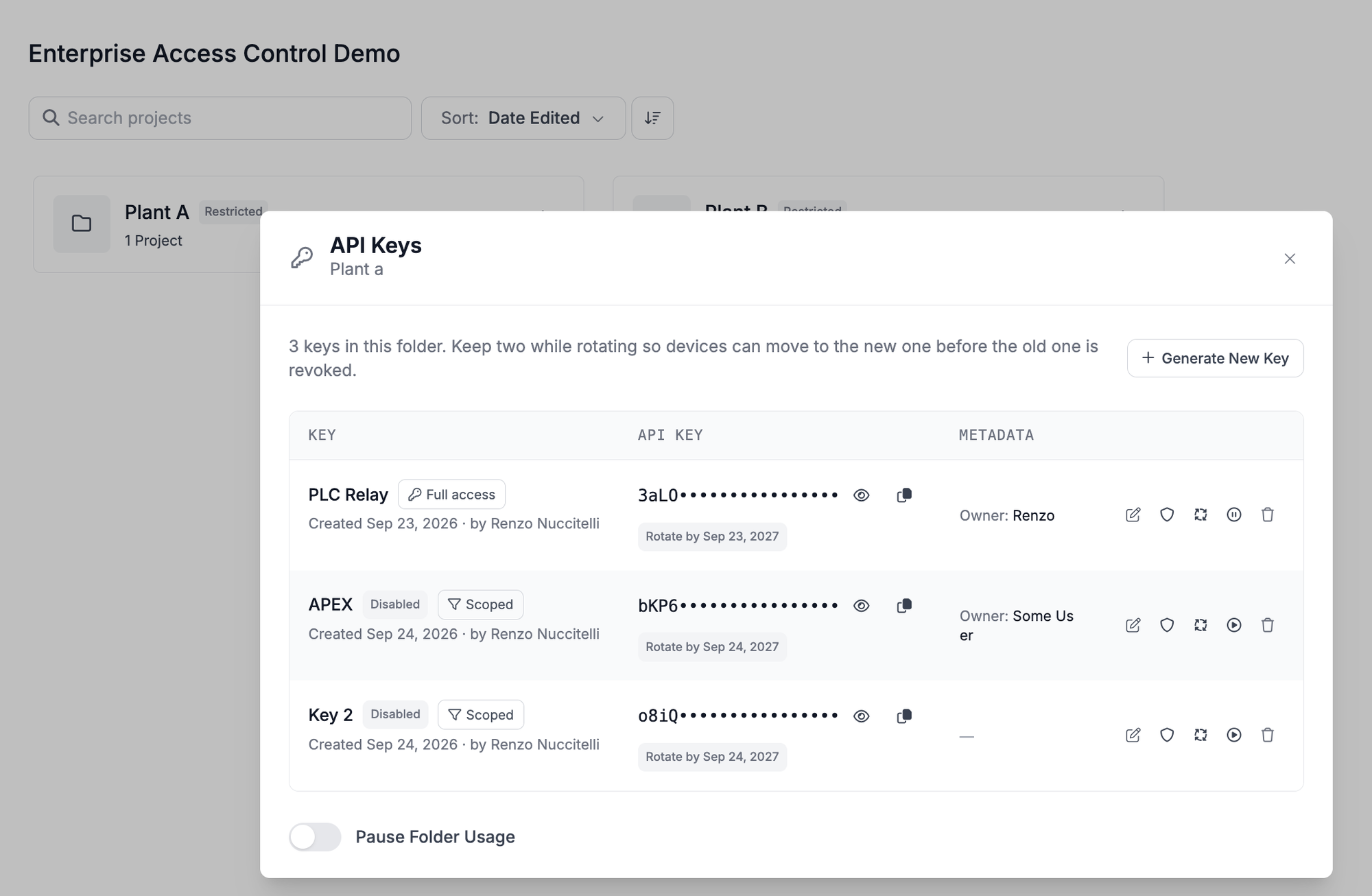The image size is (1372, 896).
Task: Open the Sort Date Edited dropdown
Action: tap(523, 118)
